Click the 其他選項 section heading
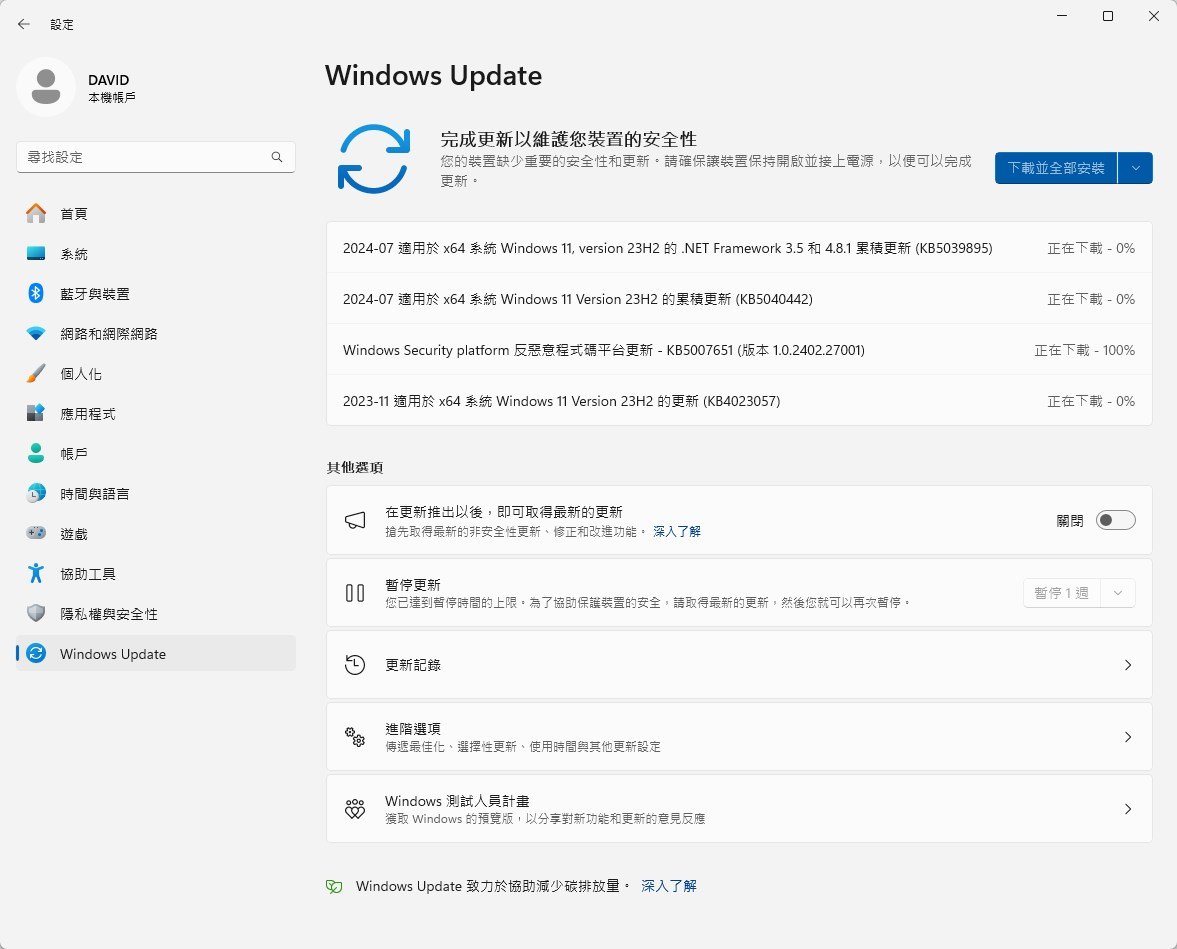Image resolution: width=1177 pixels, height=949 pixels. [x=355, y=467]
